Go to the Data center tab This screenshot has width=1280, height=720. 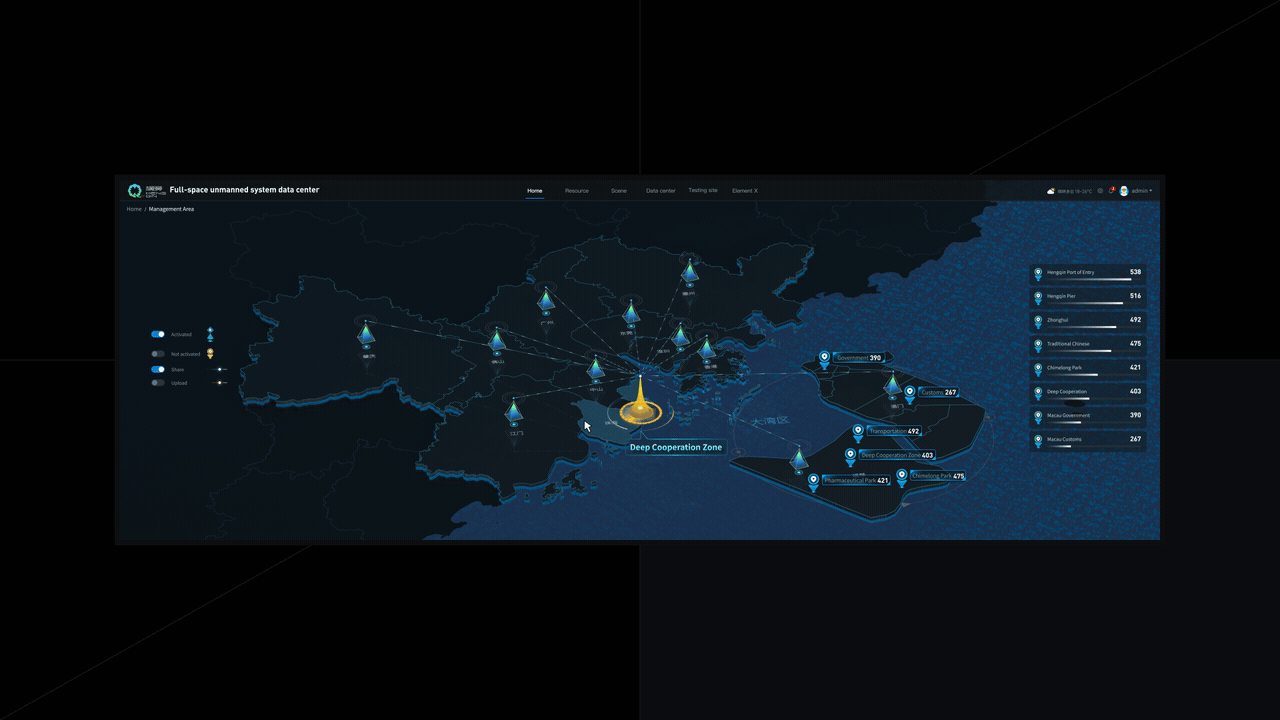click(x=661, y=190)
